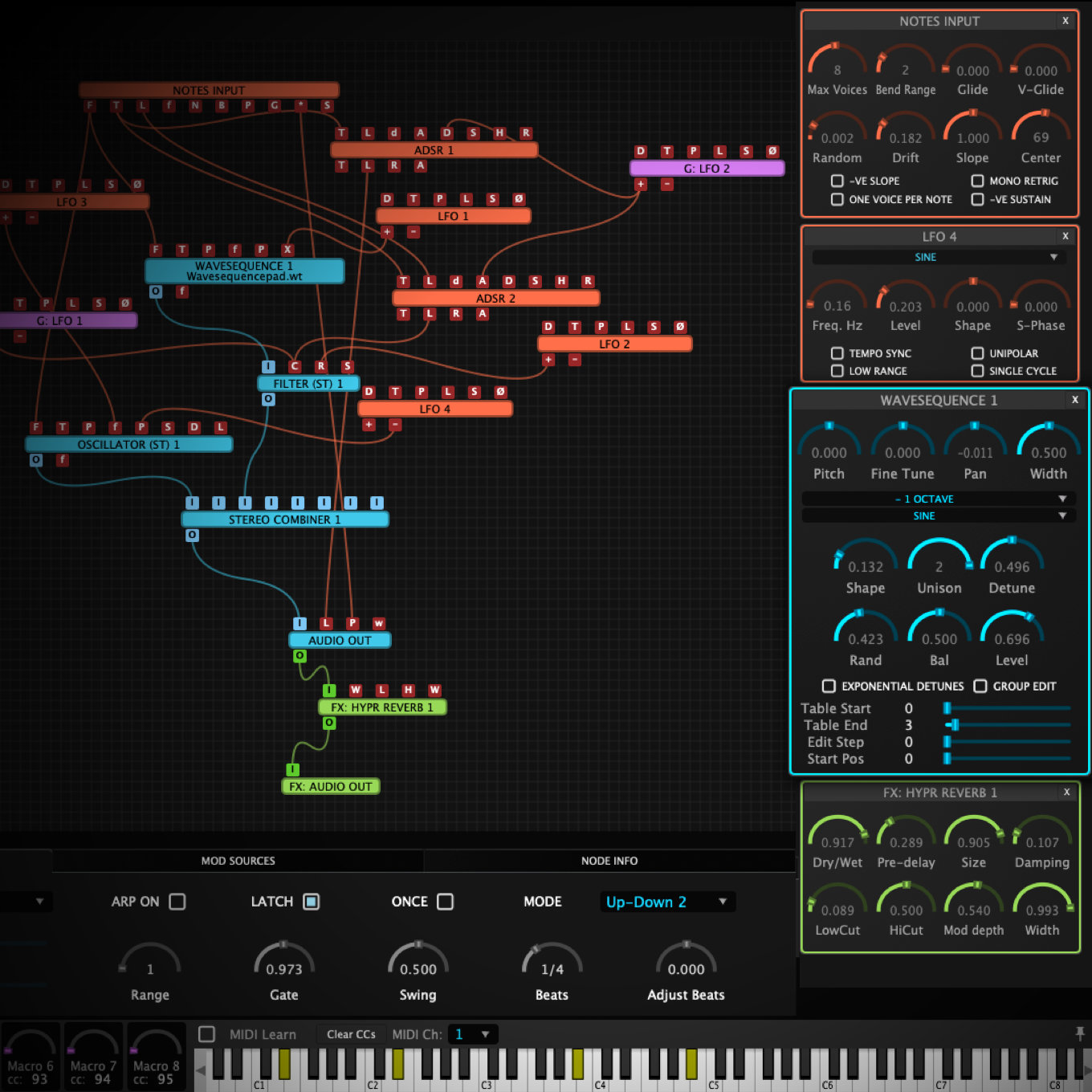
Task: Click the keyboard scroll-left arrow
Action: click(x=201, y=1070)
